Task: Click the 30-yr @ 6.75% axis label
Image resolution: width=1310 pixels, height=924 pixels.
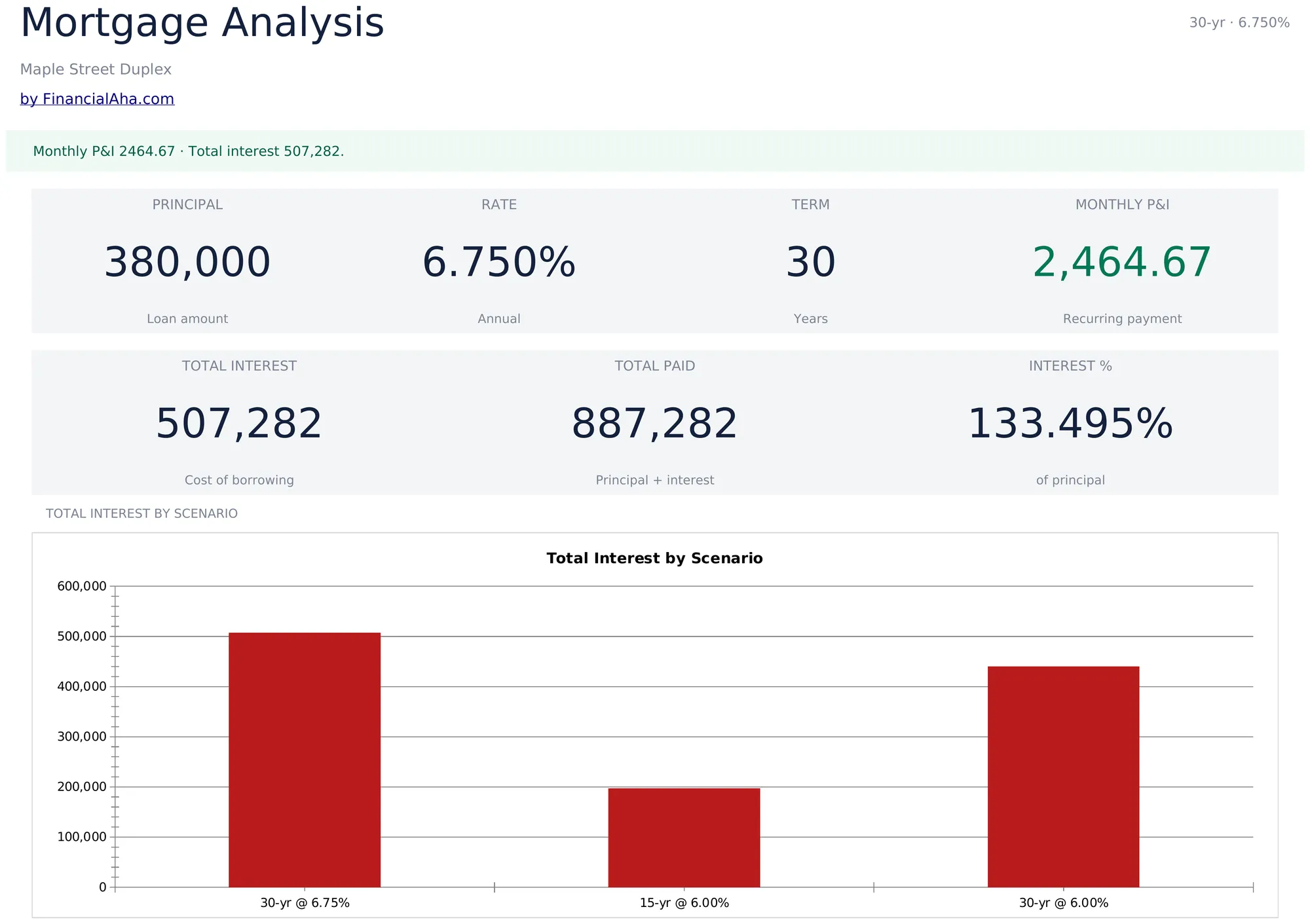Action: click(305, 903)
